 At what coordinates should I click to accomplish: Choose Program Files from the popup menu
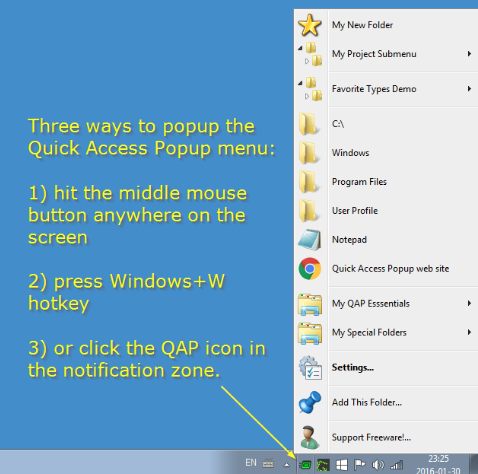pyautogui.click(x=386, y=182)
